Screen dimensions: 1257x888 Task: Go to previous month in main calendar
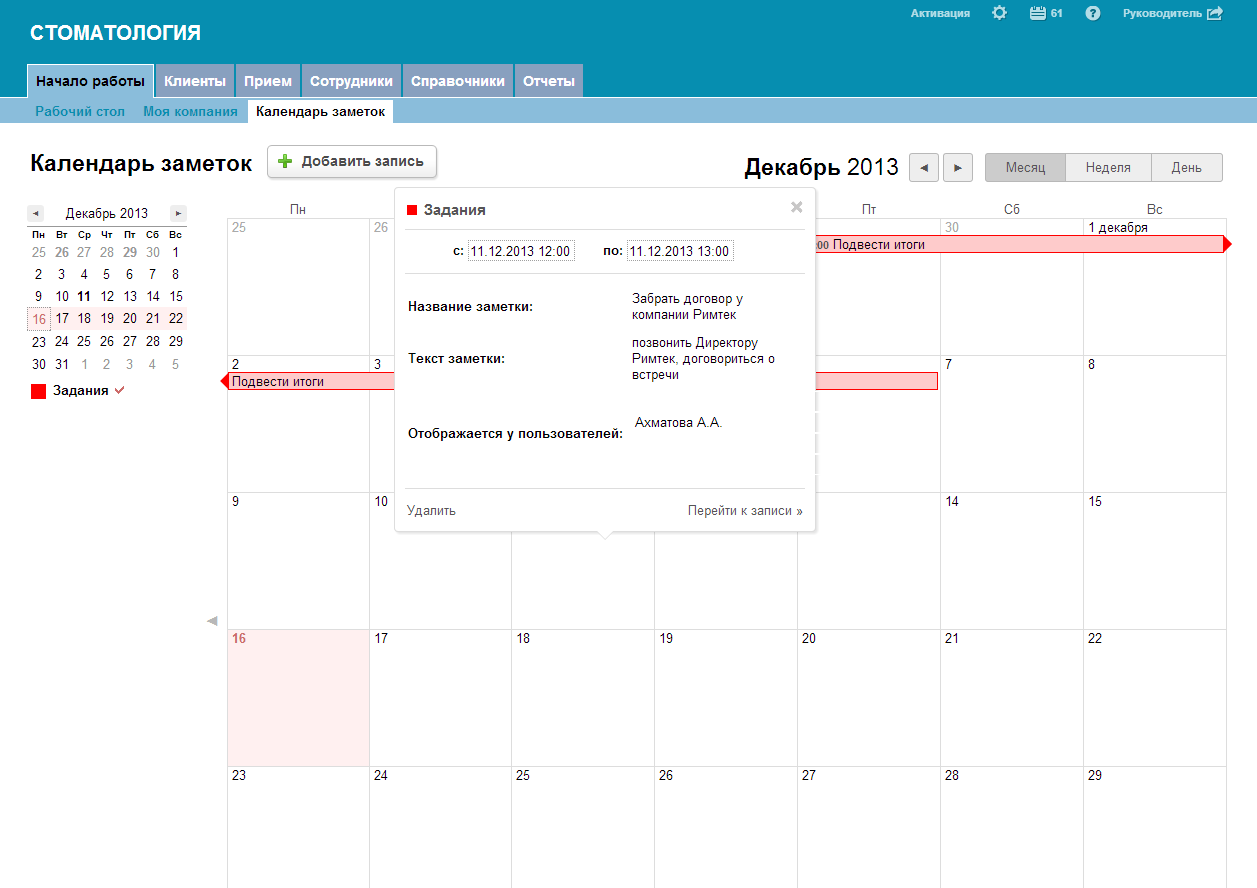(x=923, y=168)
